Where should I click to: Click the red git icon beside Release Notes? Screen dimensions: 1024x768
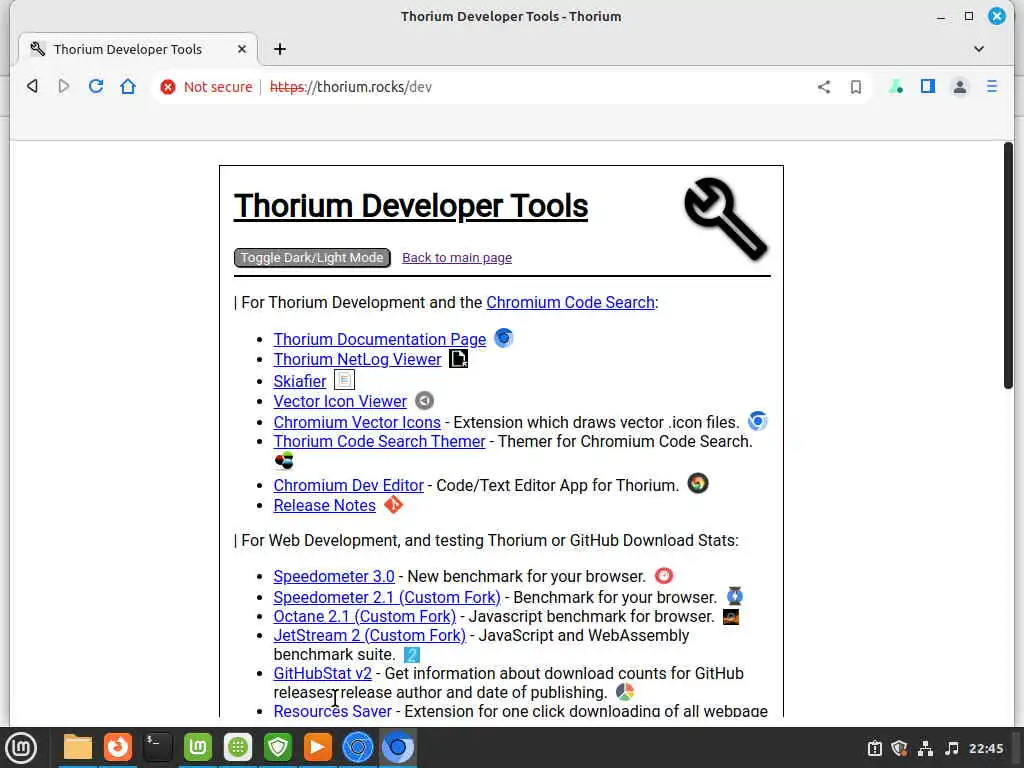tap(393, 505)
